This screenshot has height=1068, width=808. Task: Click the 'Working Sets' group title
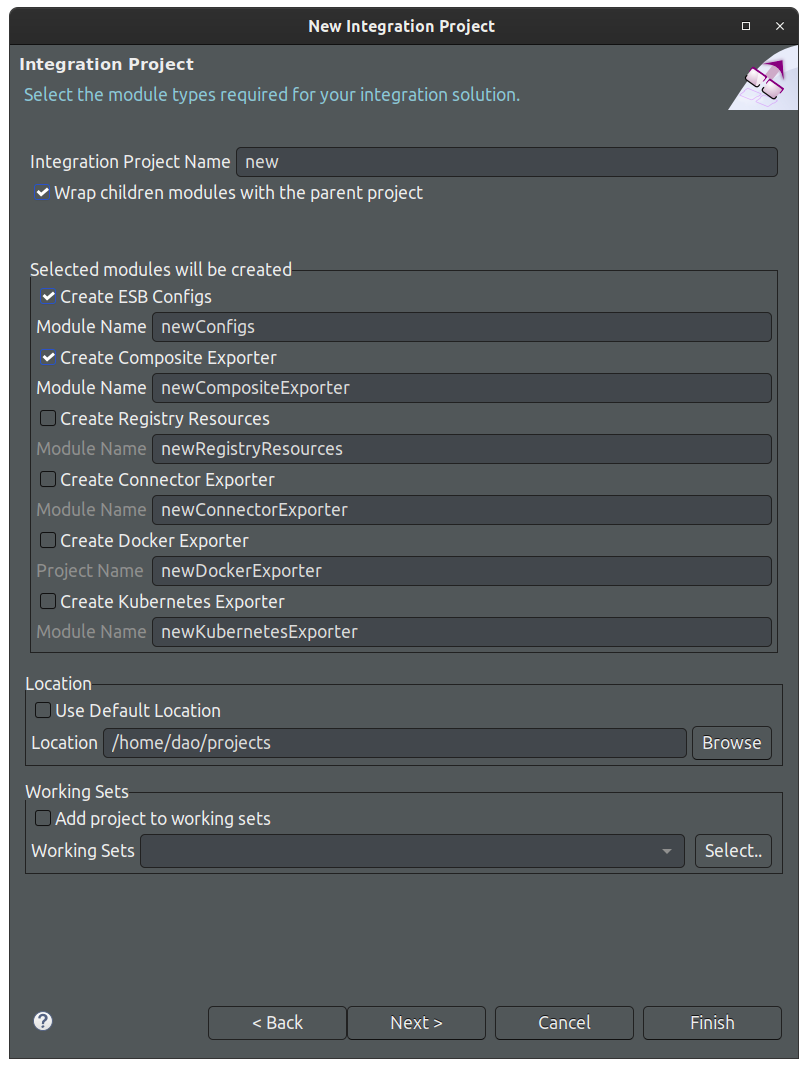tap(77, 791)
